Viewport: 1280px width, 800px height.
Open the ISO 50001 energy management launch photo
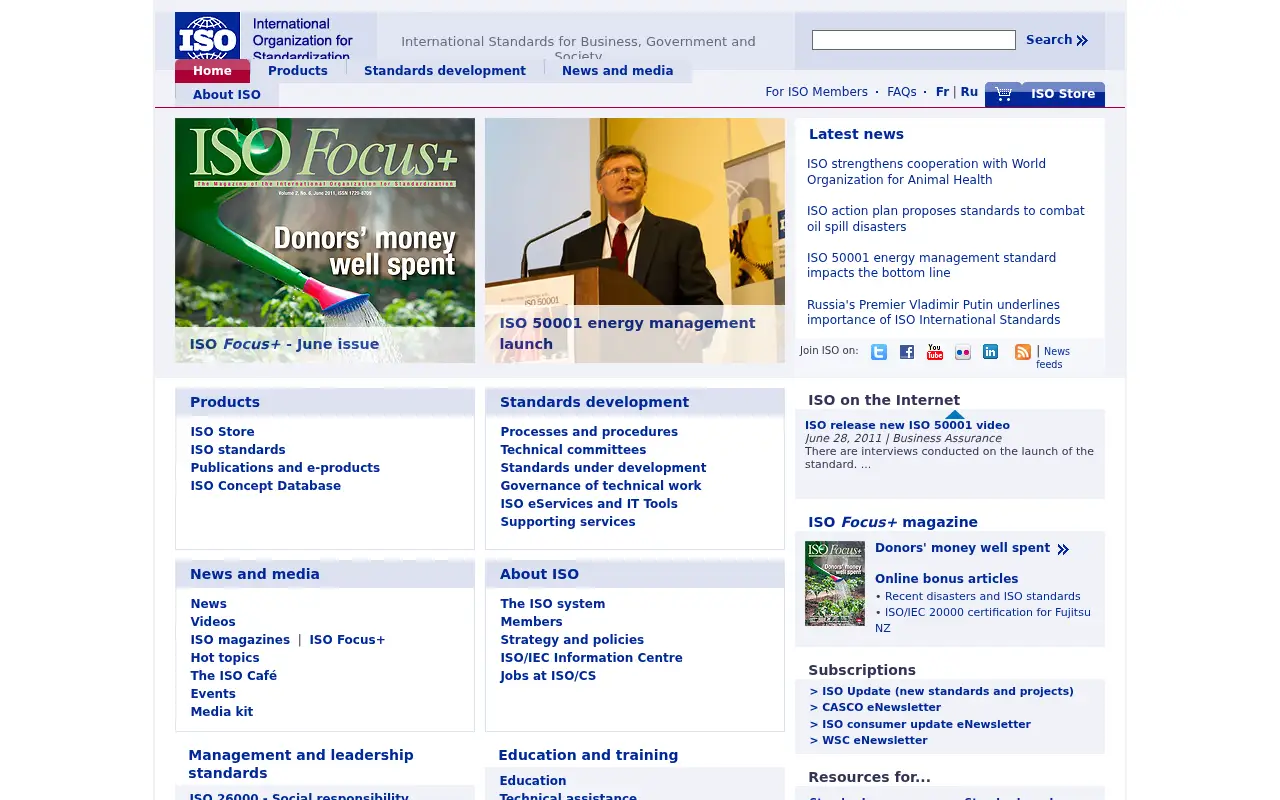pos(635,240)
